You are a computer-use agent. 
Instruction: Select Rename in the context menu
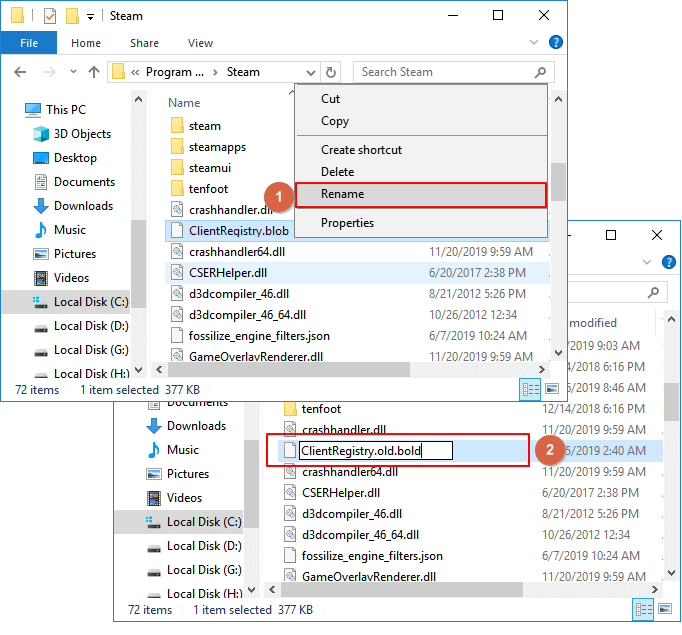(x=342, y=194)
